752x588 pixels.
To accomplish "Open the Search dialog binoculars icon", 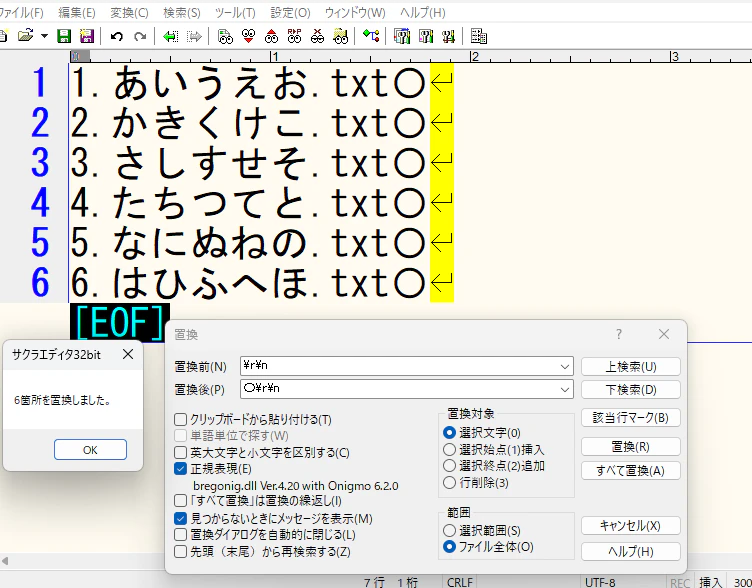I will point(225,36).
